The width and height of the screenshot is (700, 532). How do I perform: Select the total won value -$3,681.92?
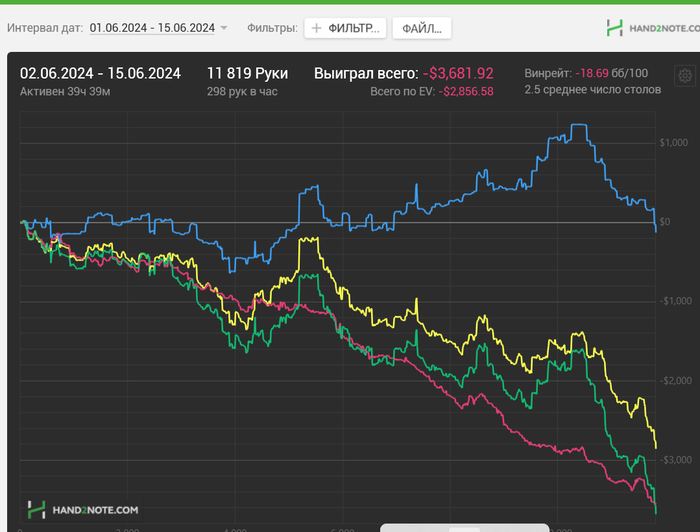[x=458, y=73]
